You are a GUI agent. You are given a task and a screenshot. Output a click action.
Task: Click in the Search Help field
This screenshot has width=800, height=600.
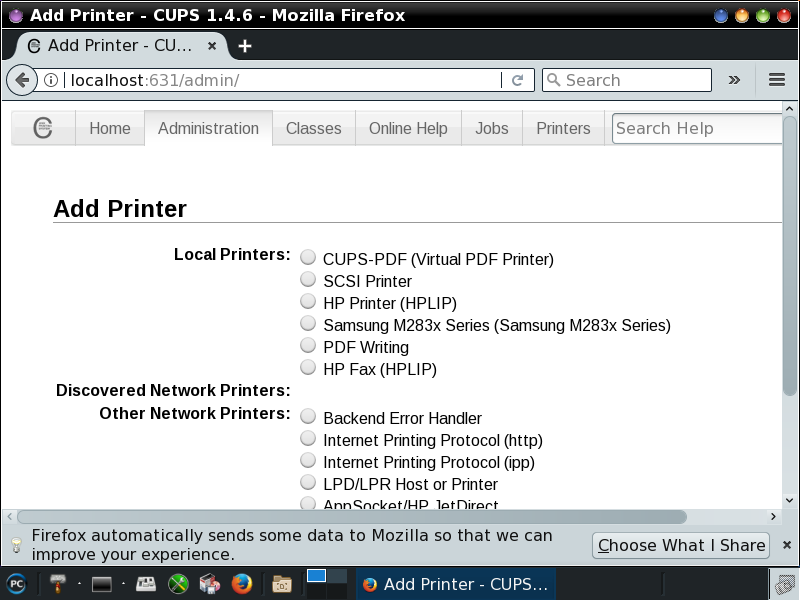coord(695,128)
